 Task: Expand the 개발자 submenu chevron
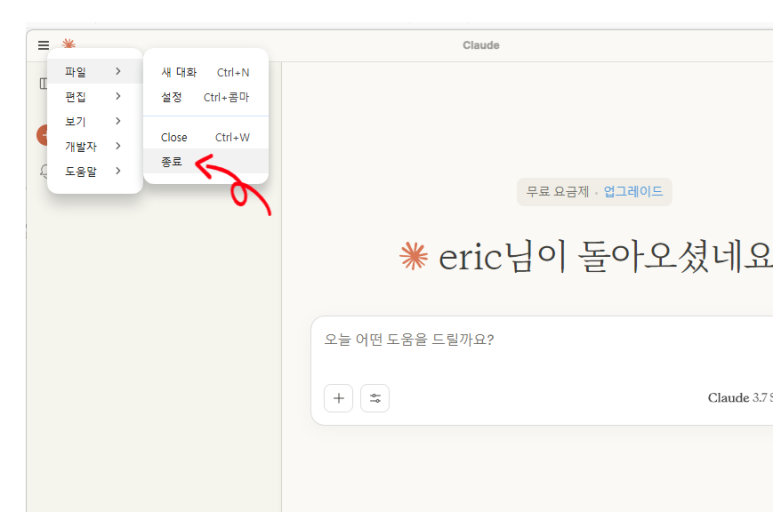118,146
